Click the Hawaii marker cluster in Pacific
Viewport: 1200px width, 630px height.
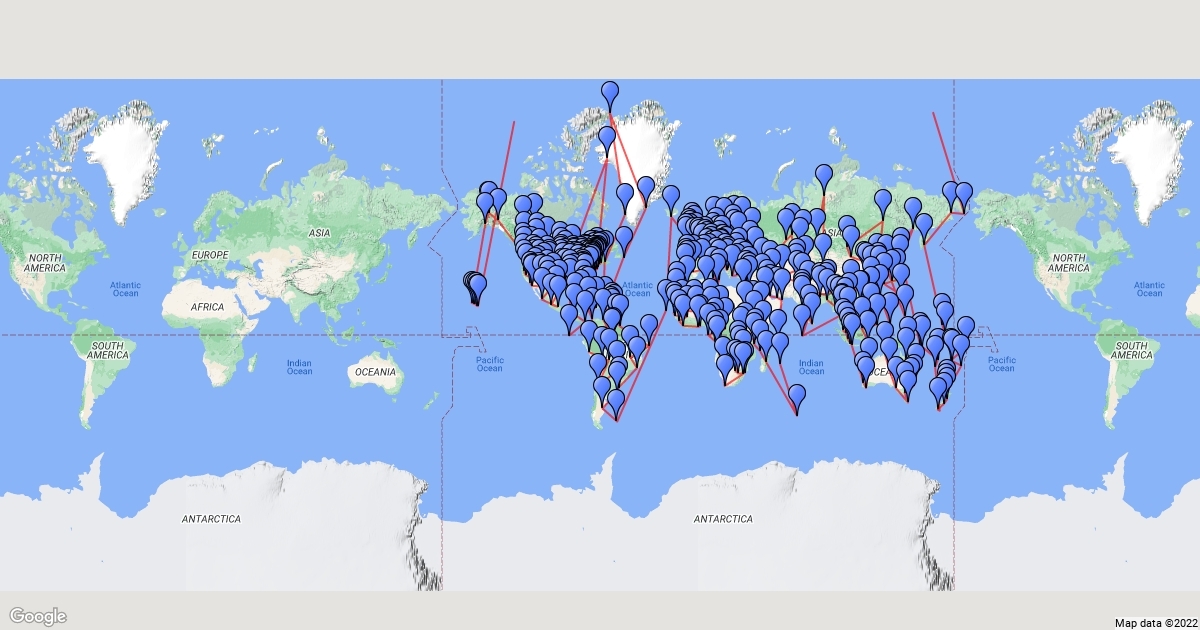[476, 286]
